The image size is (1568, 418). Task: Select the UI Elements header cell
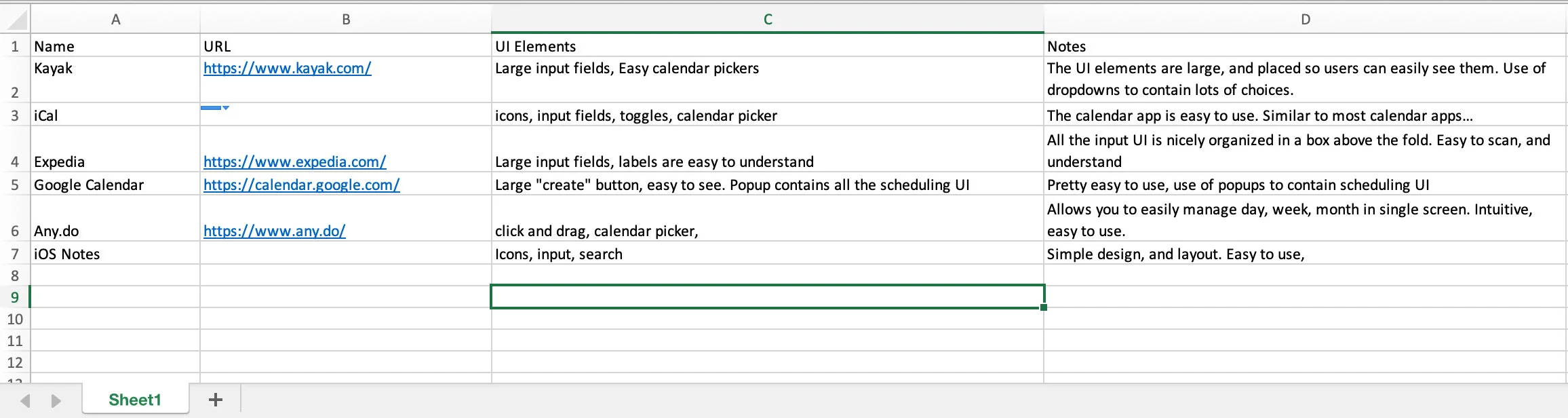coord(768,46)
